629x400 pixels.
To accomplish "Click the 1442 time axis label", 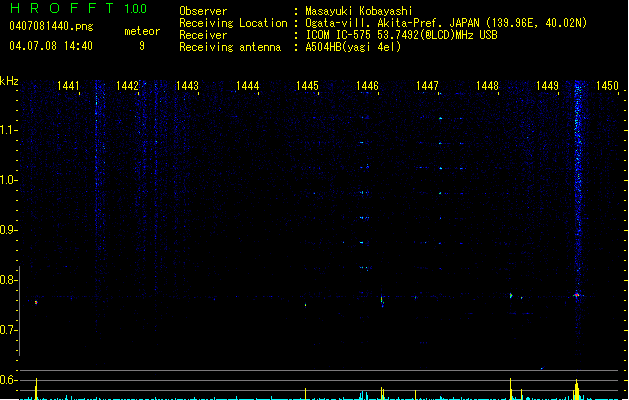I will click(x=127, y=86).
